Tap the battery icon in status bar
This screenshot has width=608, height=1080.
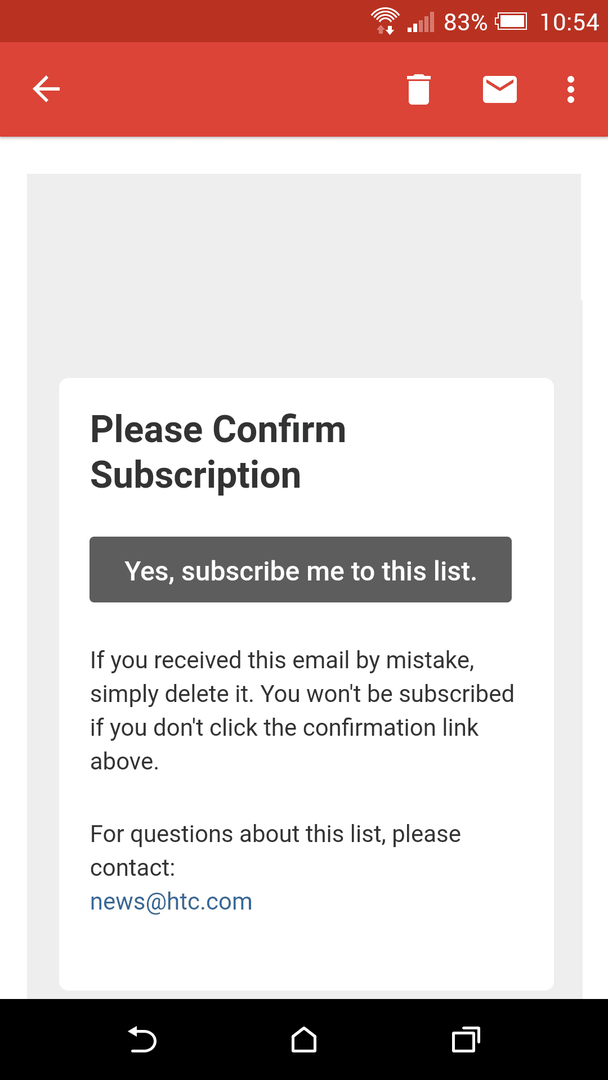point(512,22)
